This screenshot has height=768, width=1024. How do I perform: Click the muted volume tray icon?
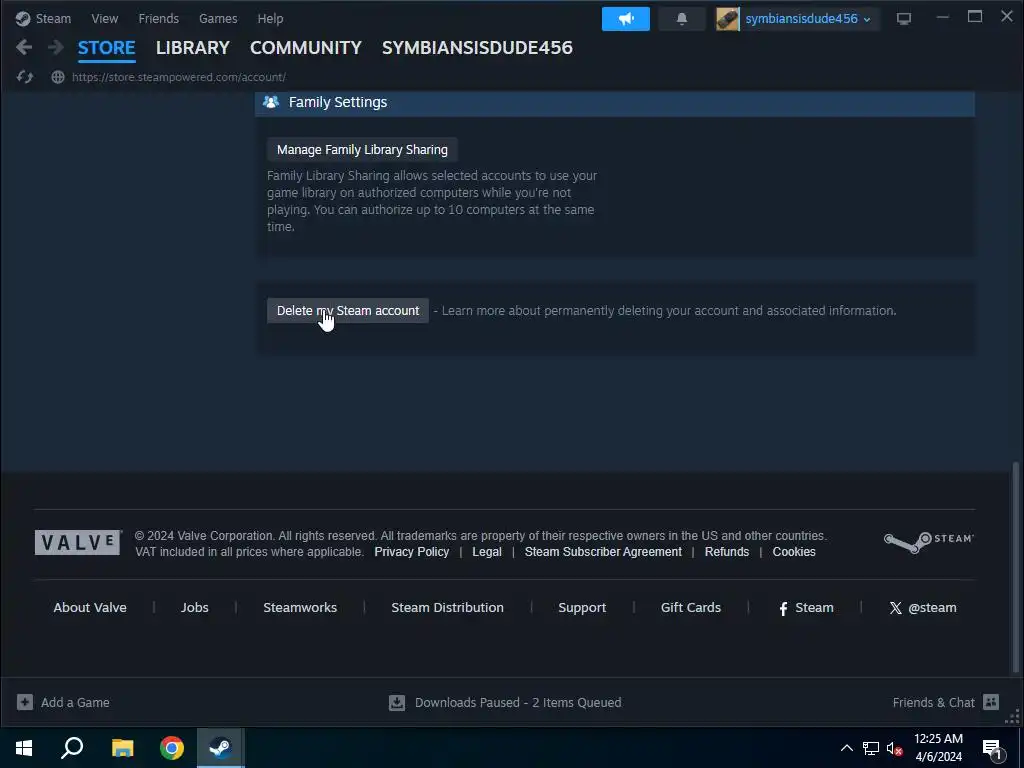click(894, 748)
